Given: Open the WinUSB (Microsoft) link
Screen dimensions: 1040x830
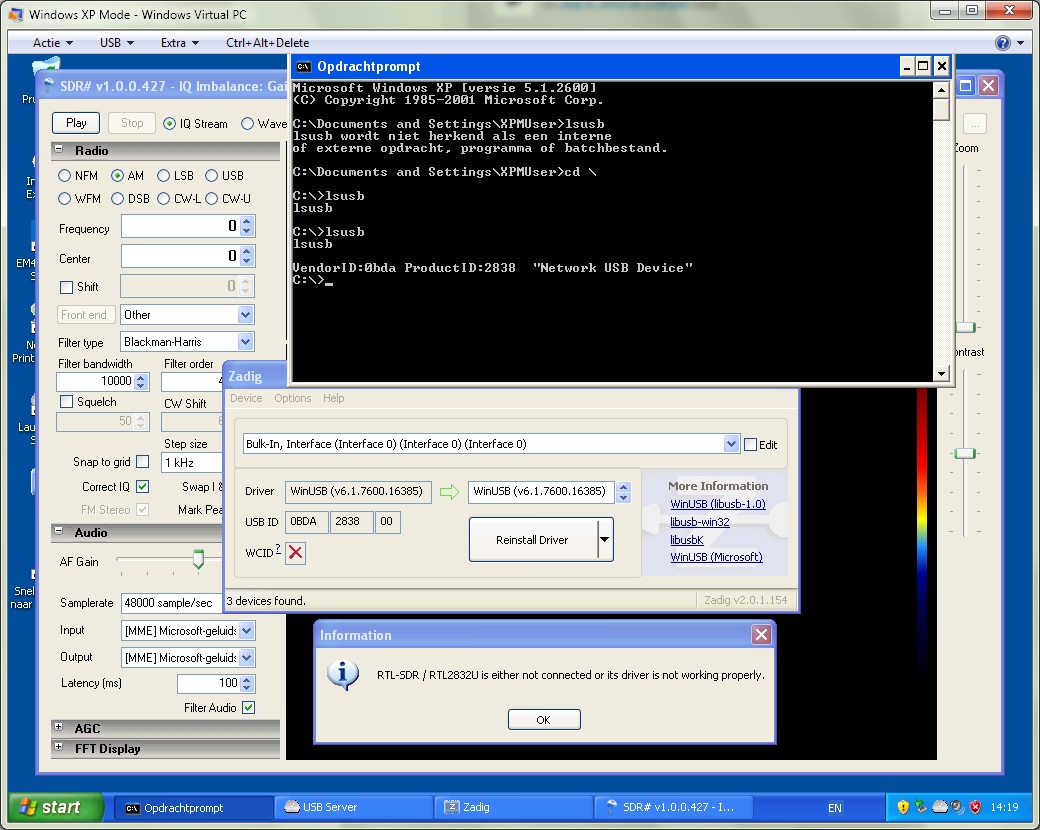Looking at the screenshot, I should click(x=716, y=557).
